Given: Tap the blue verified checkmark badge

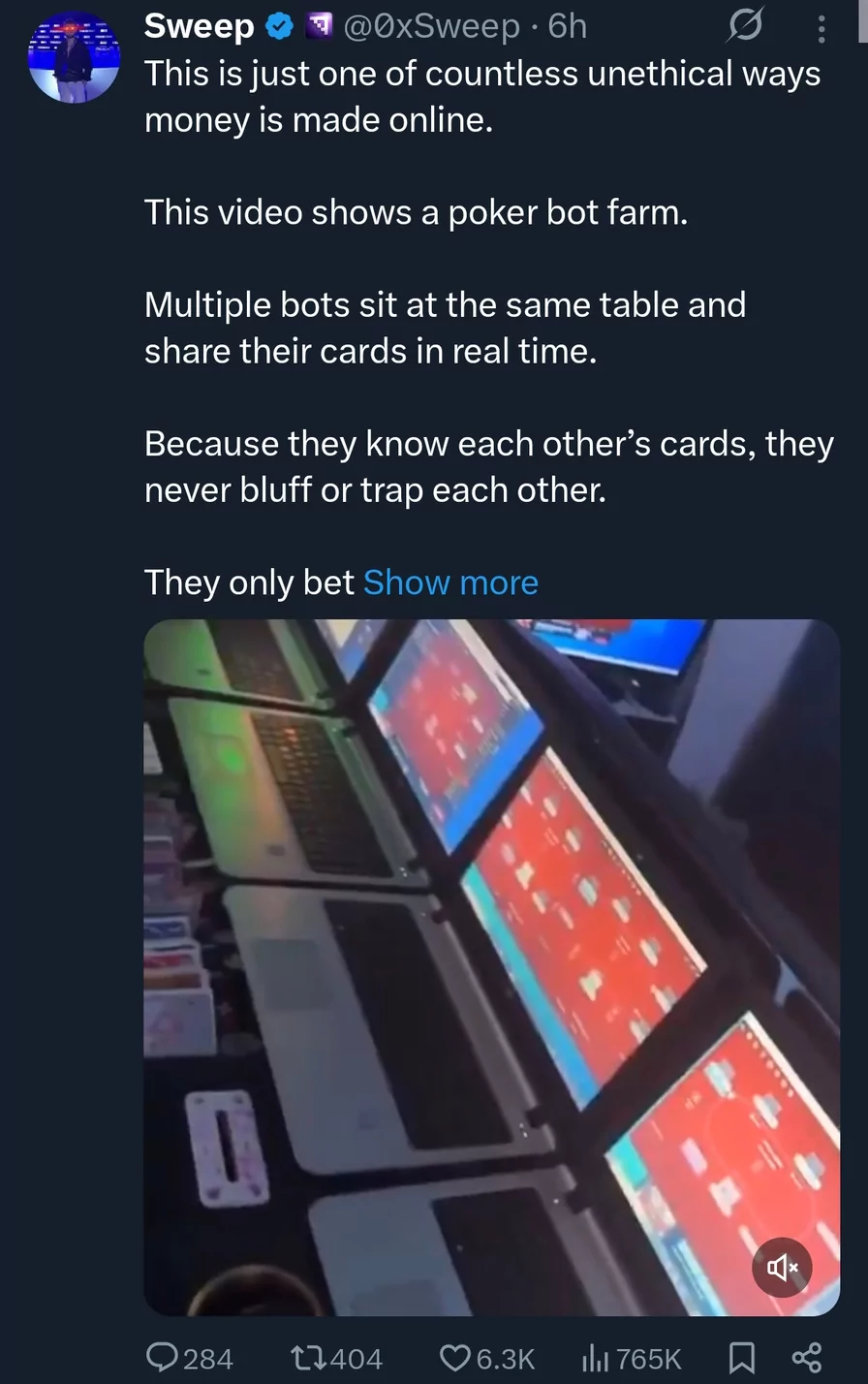Looking at the screenshot, I should (x=280, y=27).
